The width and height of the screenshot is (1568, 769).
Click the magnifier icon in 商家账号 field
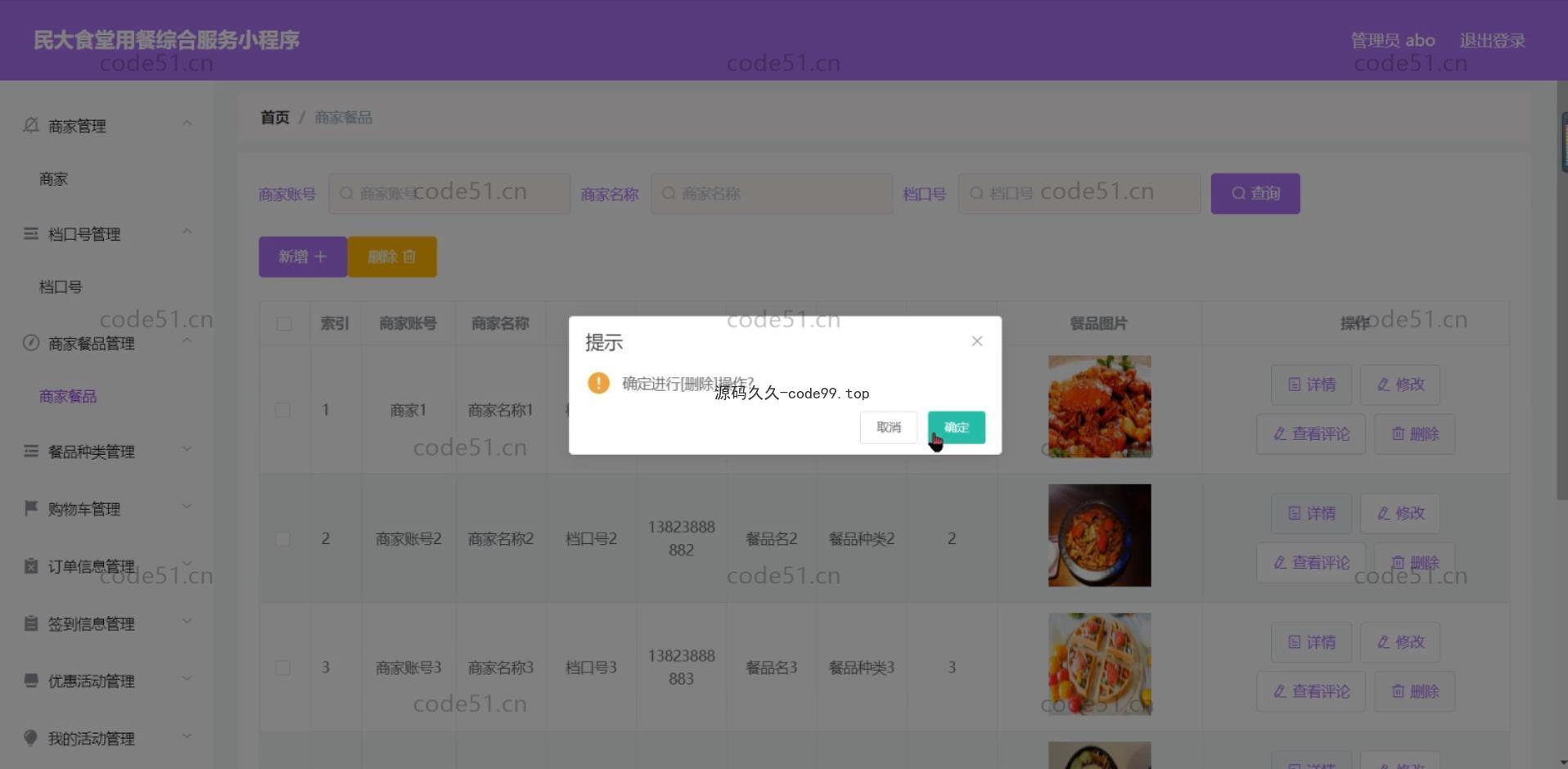(346, 193)
